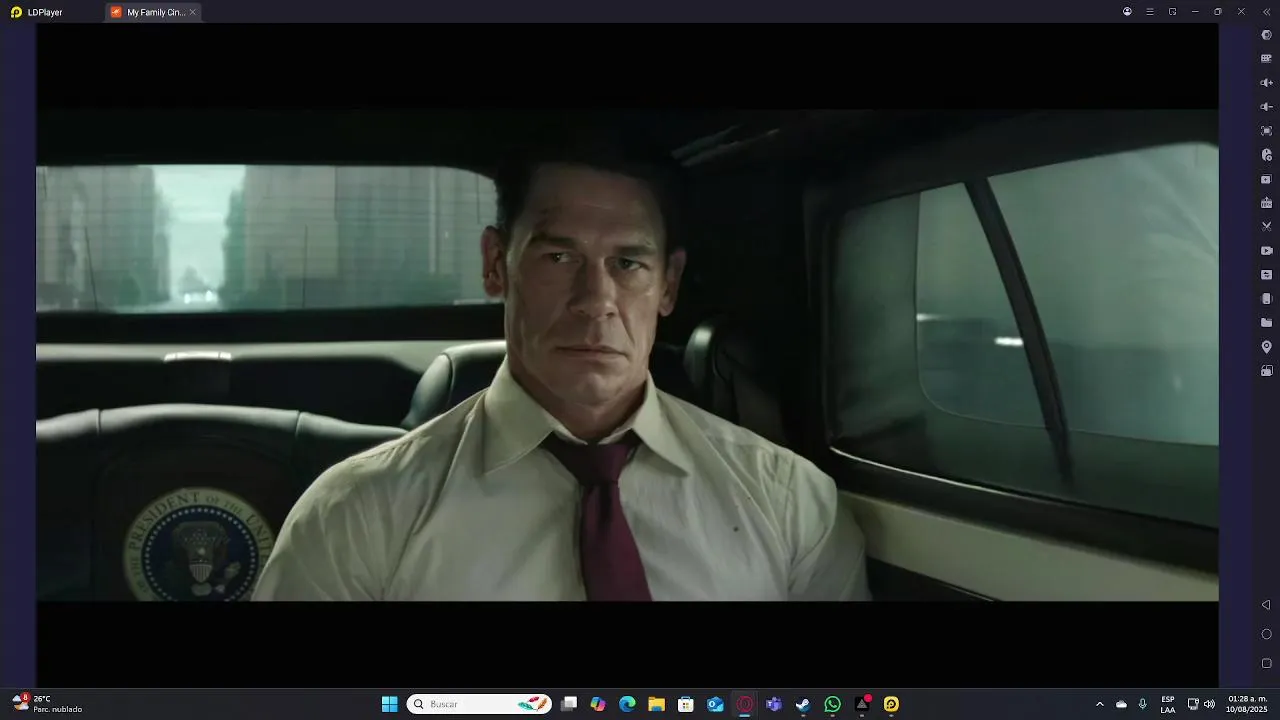Tap the Android back triangle button
Image resolution: width=1280 pixels, height=720 pixels.
[1266, 605]
